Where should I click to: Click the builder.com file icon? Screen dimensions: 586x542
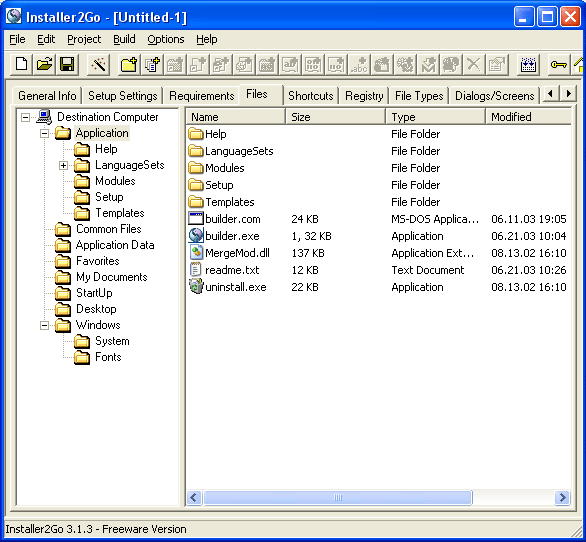195,219
